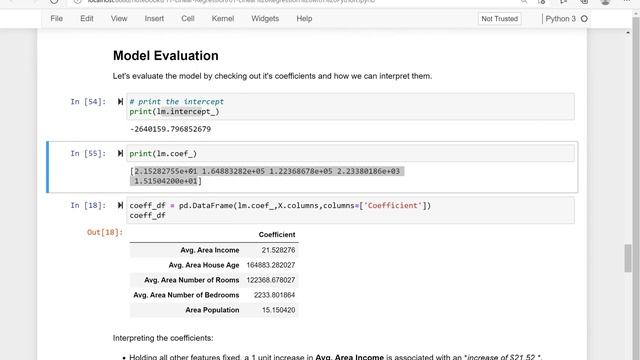Screen dimensions: 640x360
Task: Open the Help menu
Action: (304, 19)
